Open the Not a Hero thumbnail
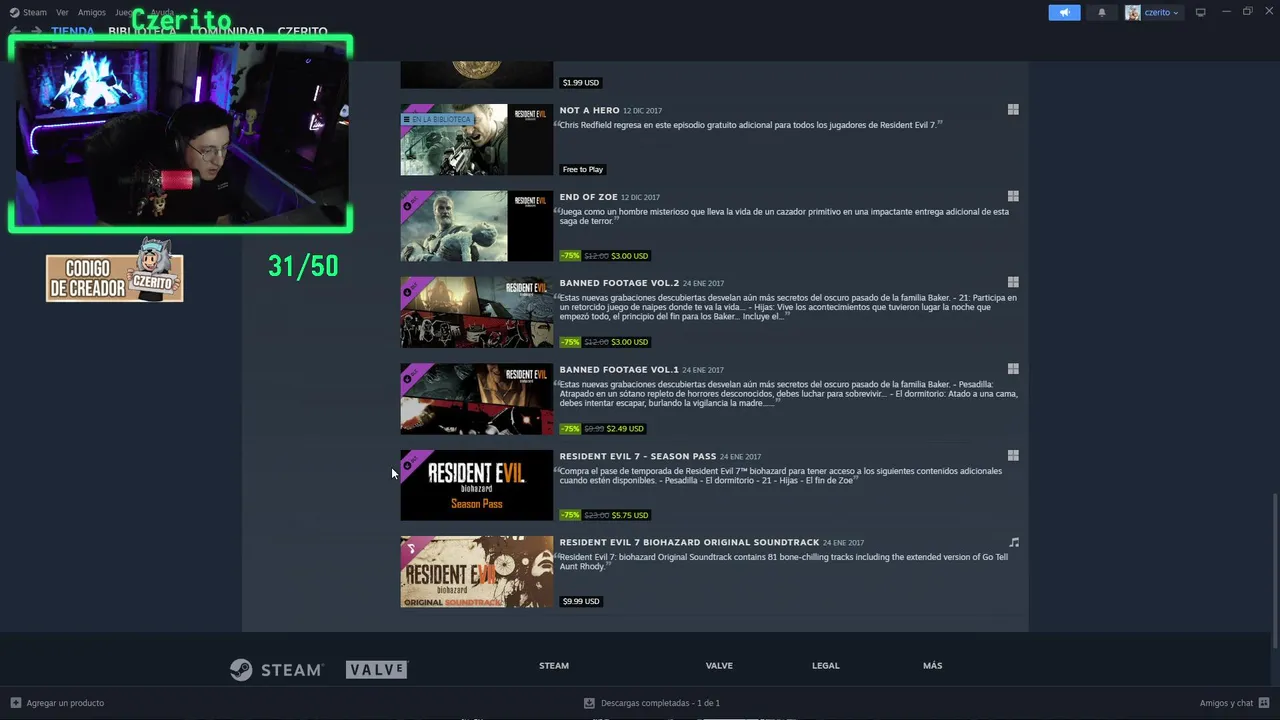 [476, 140]
